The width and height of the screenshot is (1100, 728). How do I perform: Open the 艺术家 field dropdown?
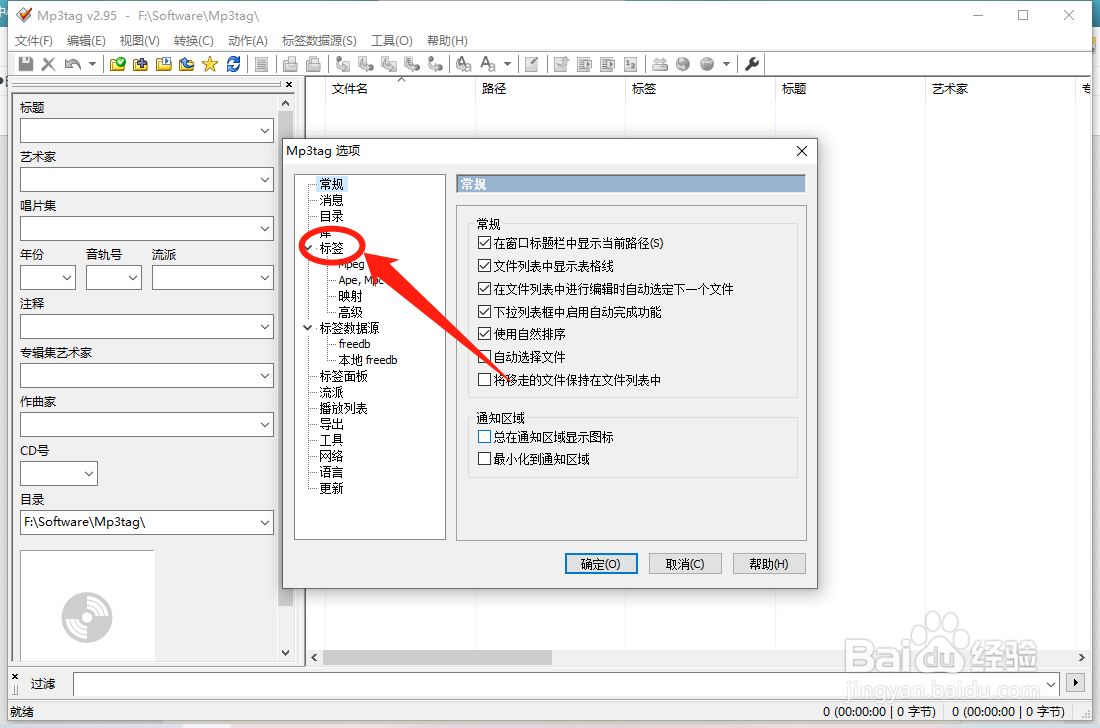pyautogui.click(x=264, y=180)
